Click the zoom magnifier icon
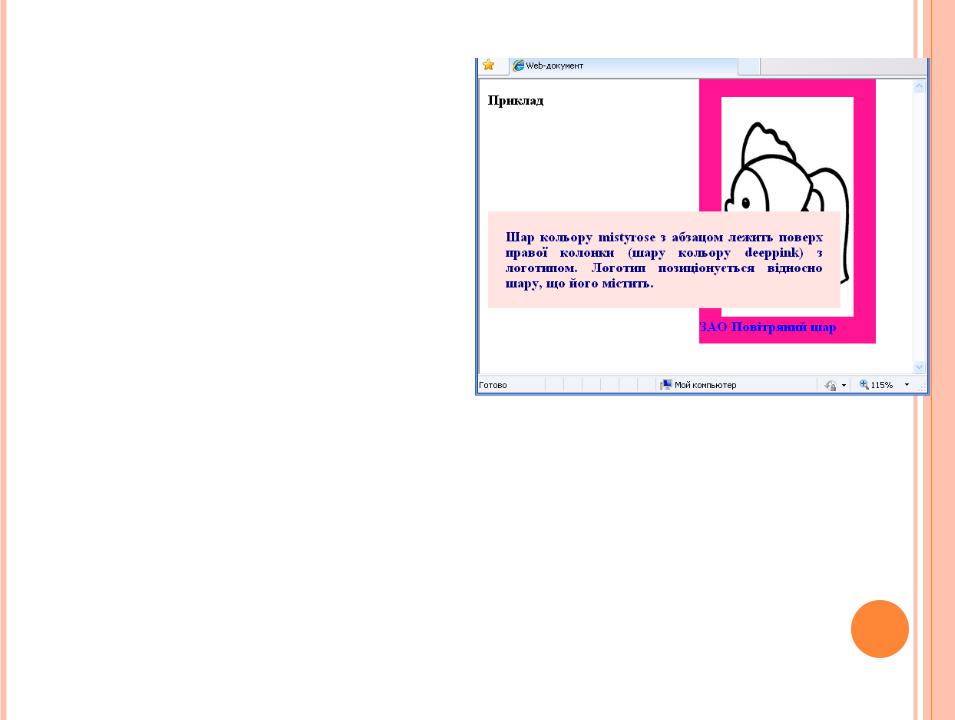The image size is (955, 720). [x=864, y=384]
